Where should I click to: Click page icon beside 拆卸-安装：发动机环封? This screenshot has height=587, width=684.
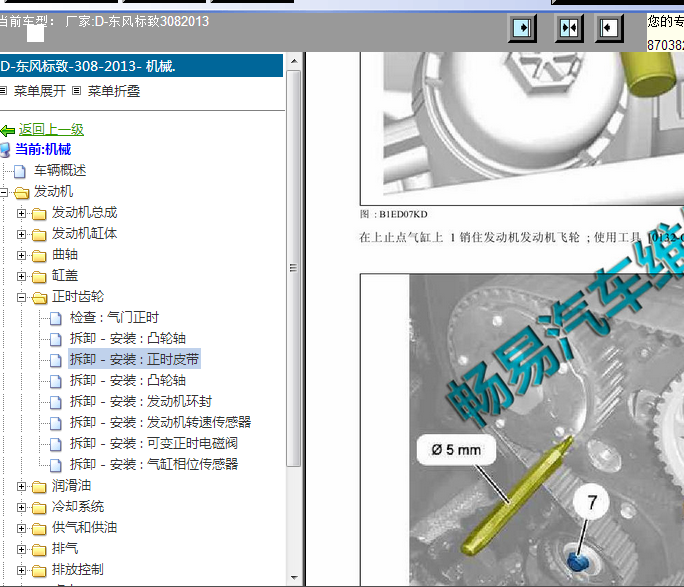coord(55,402)
